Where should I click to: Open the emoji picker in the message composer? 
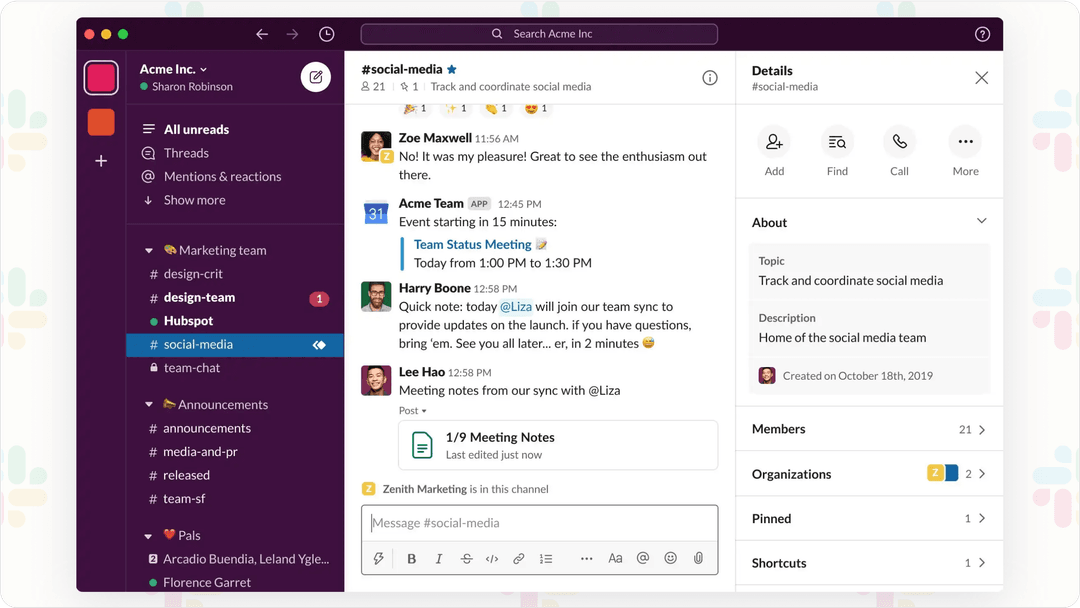(670, 558)
